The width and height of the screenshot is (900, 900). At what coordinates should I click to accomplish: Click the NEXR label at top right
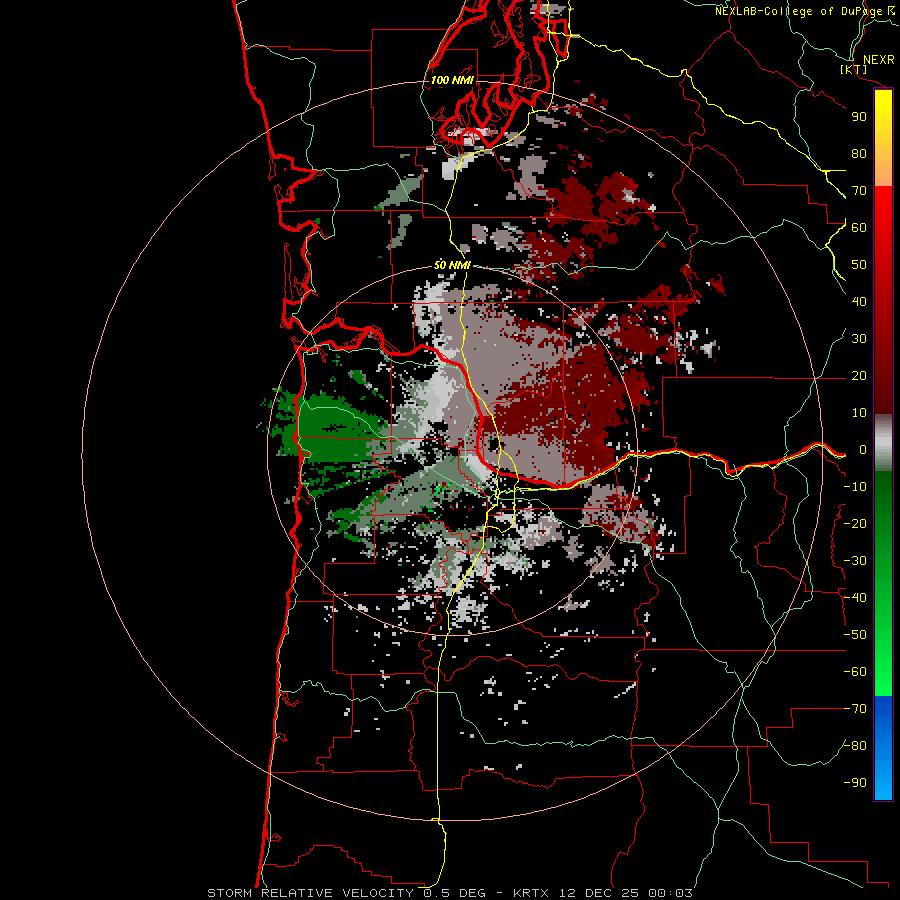point(879,60)
